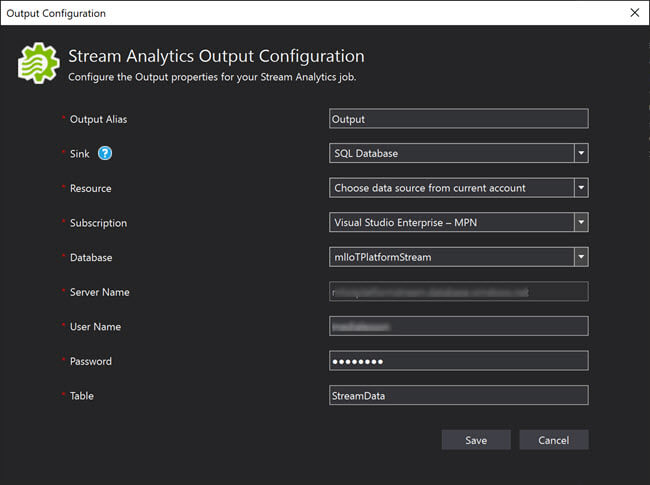Focus the Server Name field
The image size is (650, 485).
pyautogui.click(x=459, y=292)
